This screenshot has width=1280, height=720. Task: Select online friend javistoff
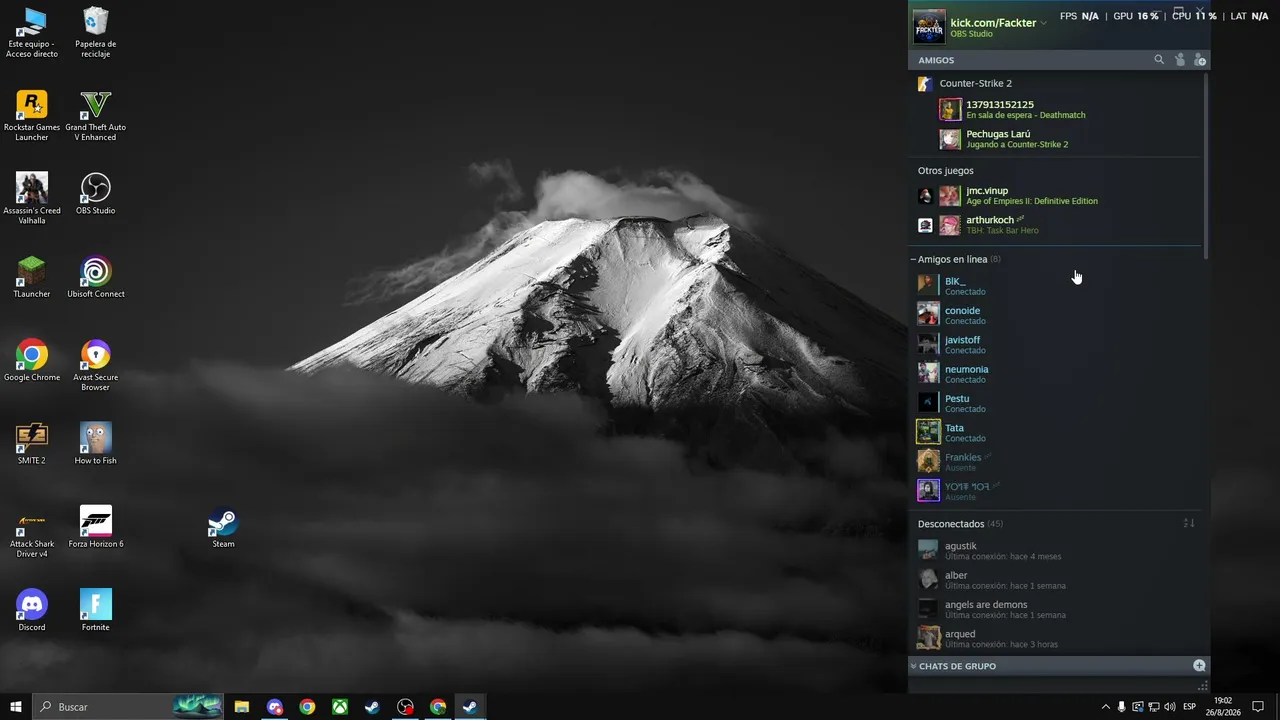[x=1057, y=344]
